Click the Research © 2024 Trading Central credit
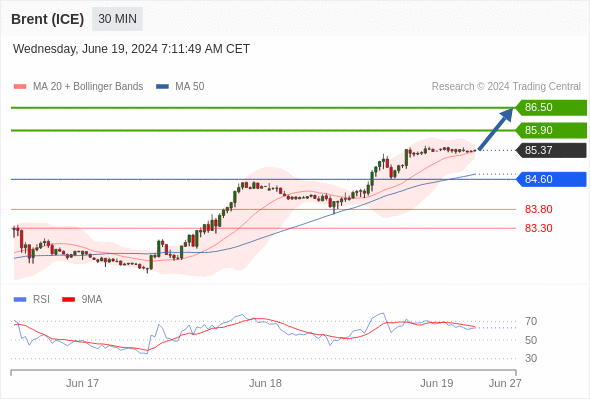Viewport: 590px width, 400px height. click(506, 87)
